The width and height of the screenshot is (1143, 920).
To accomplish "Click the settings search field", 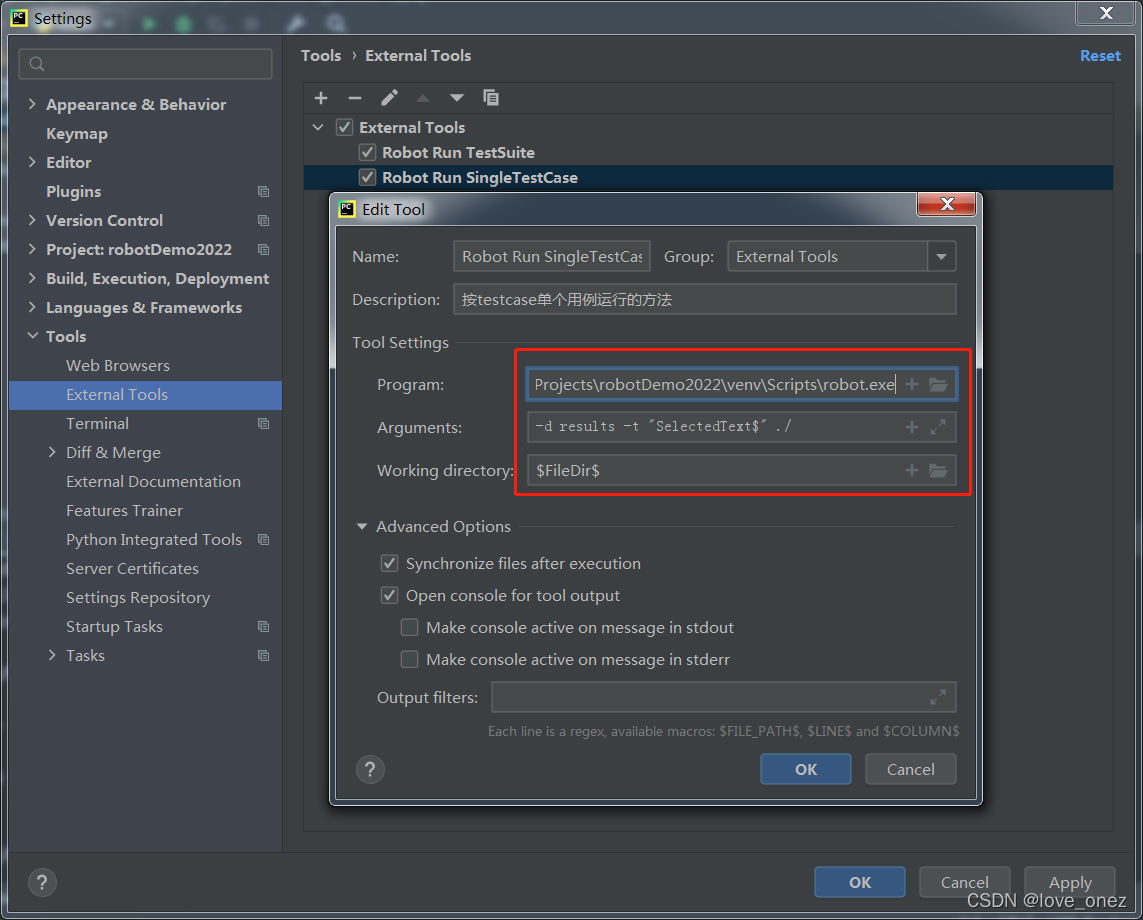I will (x=145, y=63).
